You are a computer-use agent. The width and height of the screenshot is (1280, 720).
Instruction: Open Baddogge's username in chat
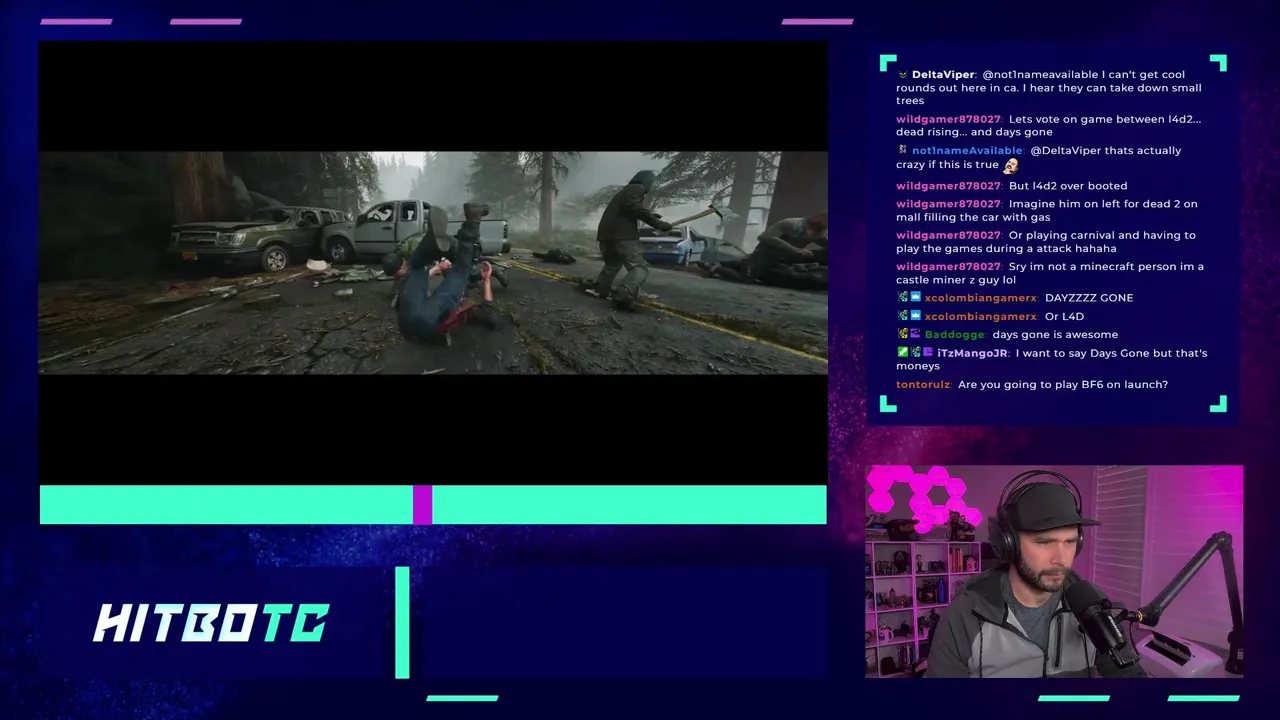tap(954, 335)
